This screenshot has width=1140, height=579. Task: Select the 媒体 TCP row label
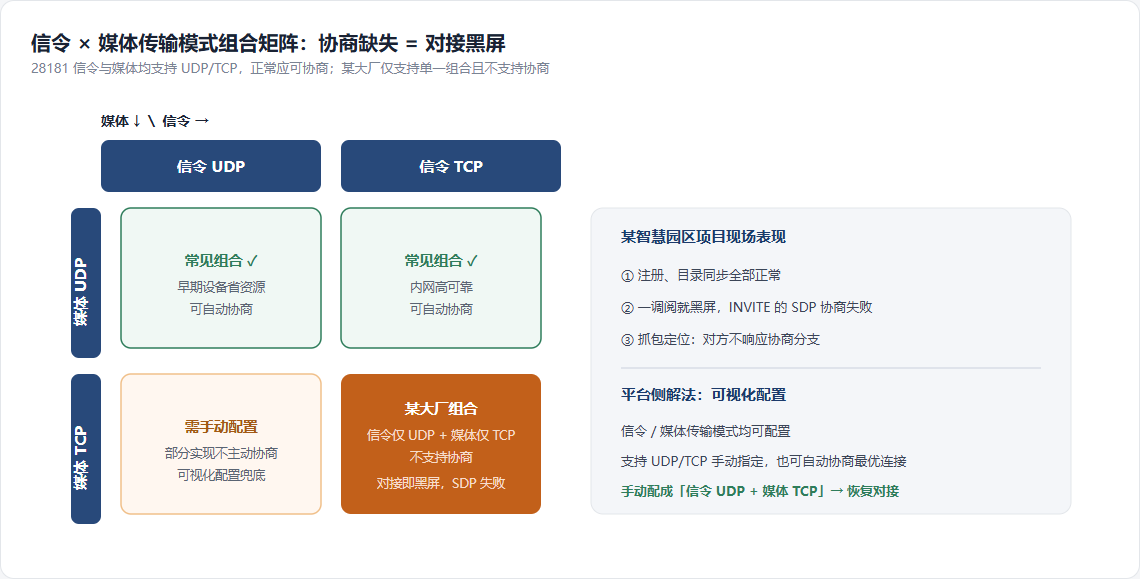tap(86, 449)
